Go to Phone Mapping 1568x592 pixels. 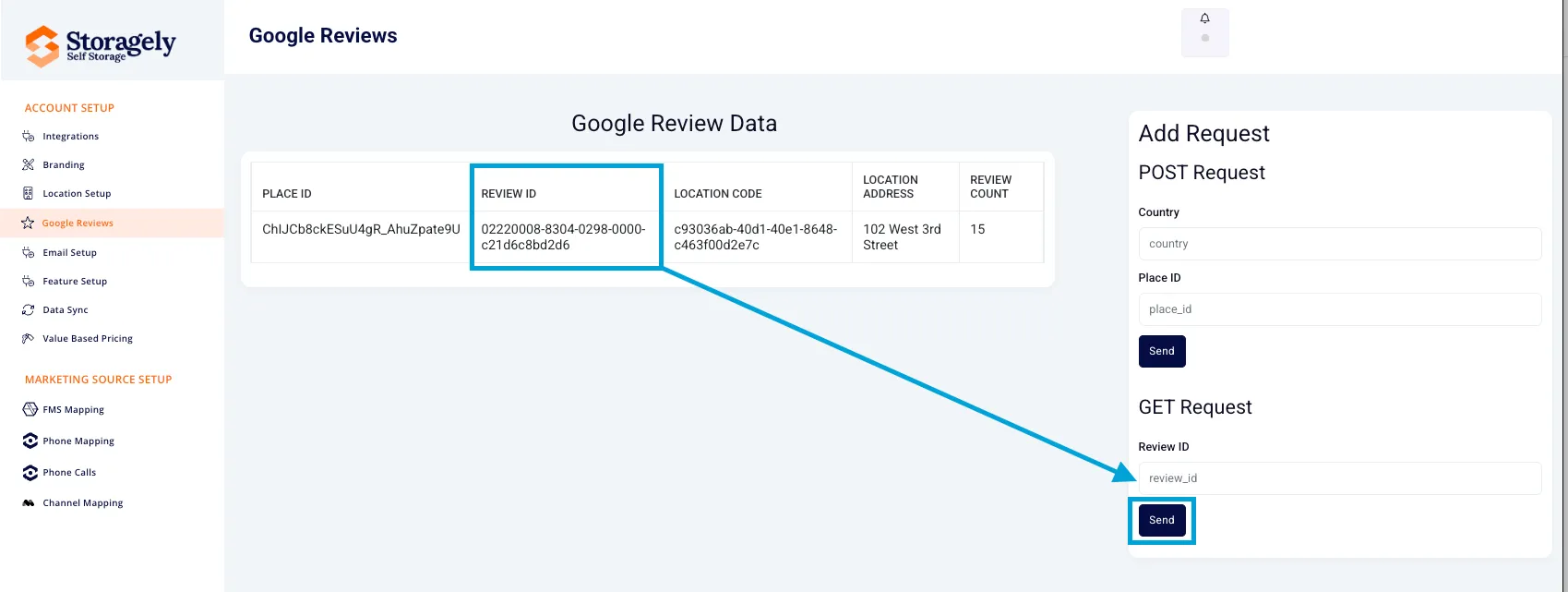[78, 441]
